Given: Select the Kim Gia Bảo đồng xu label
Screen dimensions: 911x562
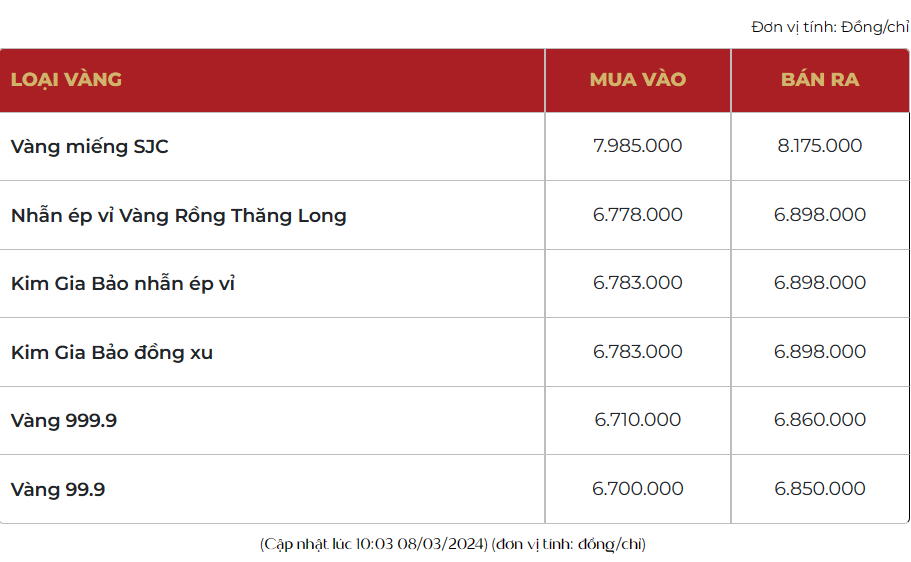Looking at the screenshot, I should 112,352.
